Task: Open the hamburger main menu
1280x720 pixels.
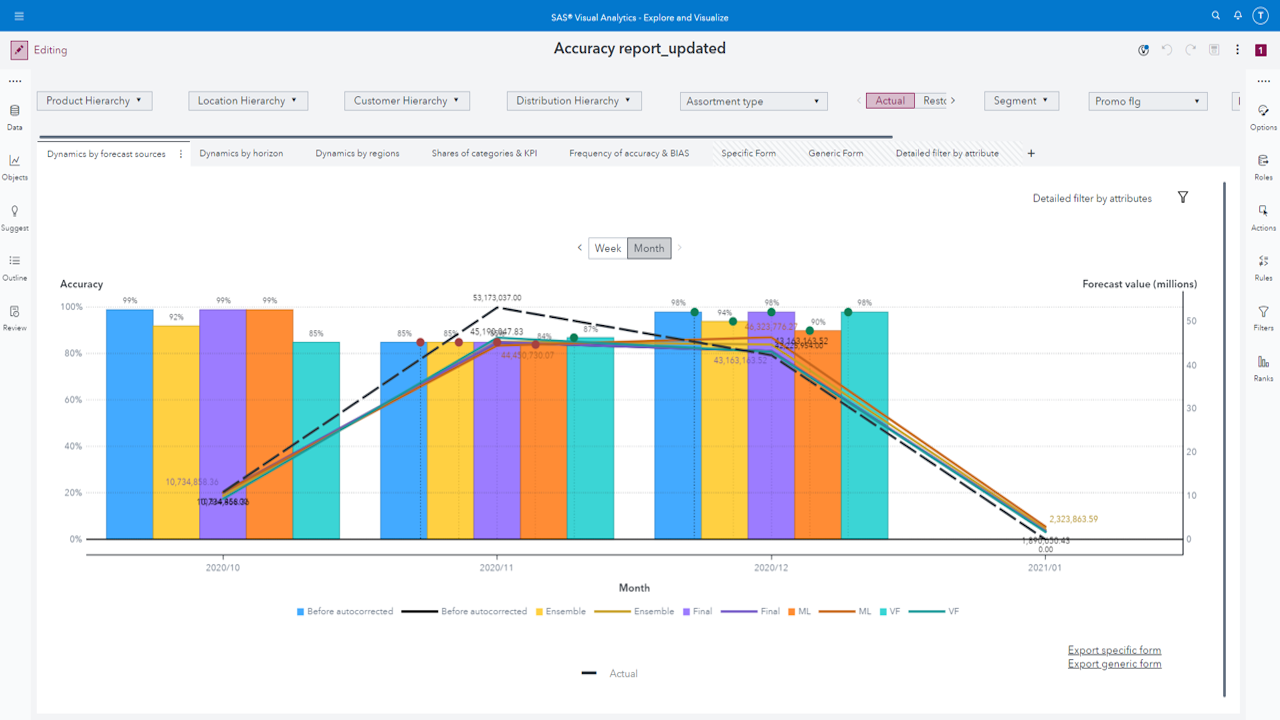Action: tap(19, 16)
